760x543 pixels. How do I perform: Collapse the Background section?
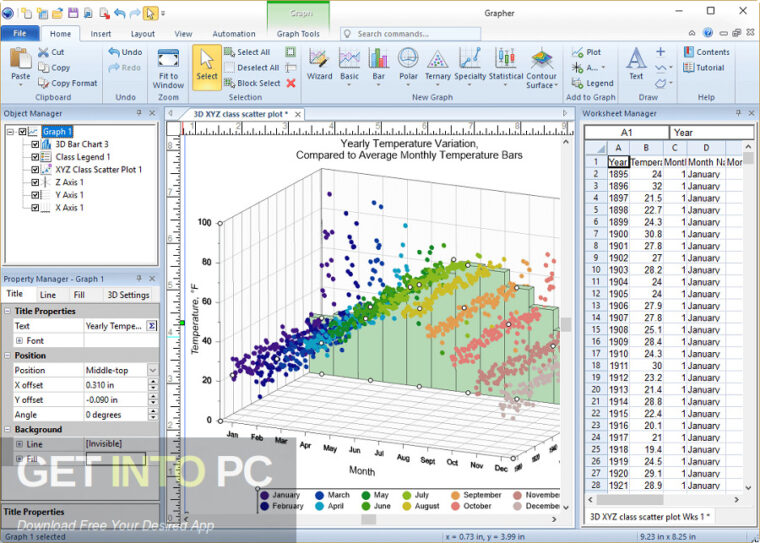click(8, 430)
